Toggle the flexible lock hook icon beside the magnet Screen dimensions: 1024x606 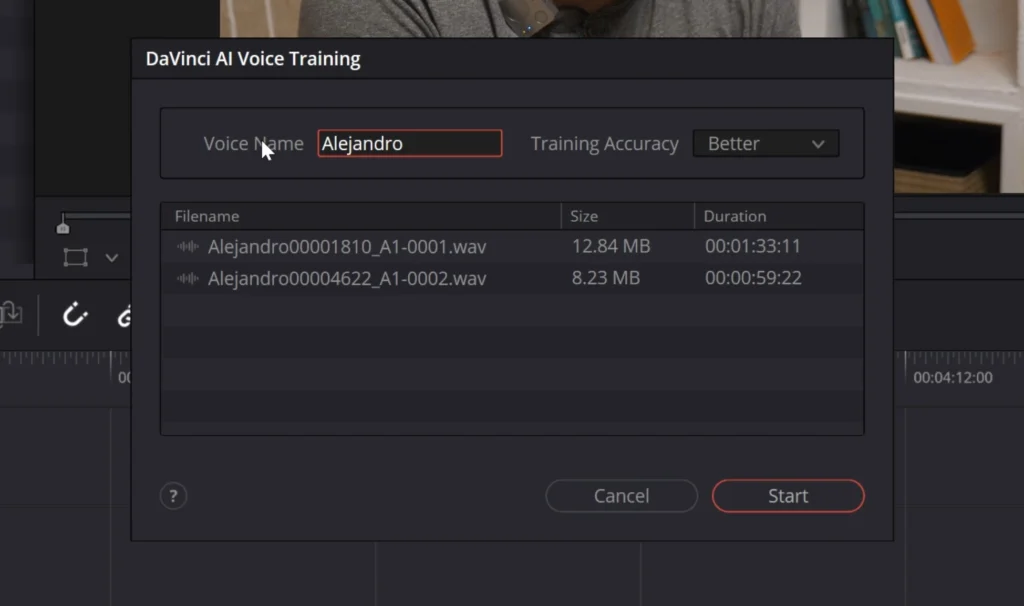126,315
